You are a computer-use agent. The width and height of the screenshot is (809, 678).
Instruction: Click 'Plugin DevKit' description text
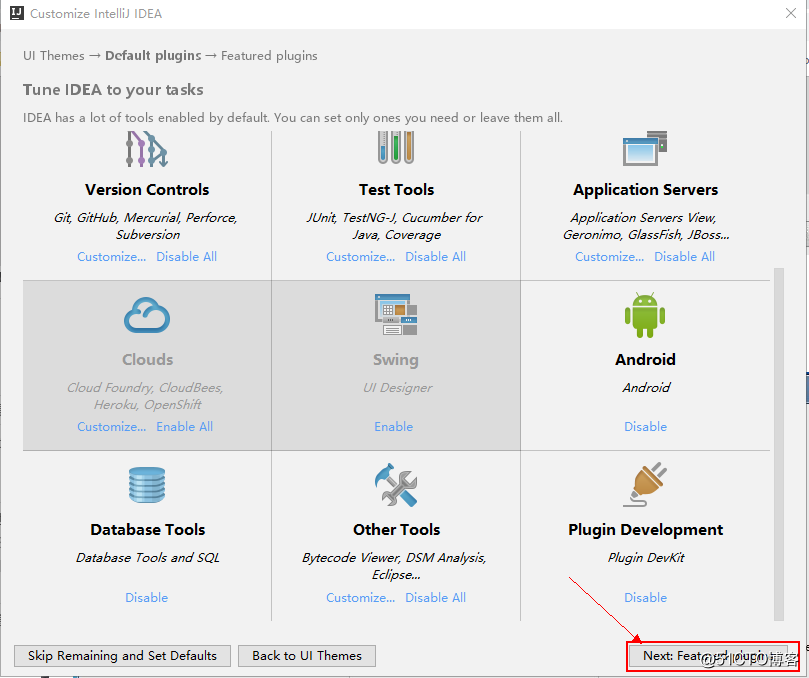point(646,558)
